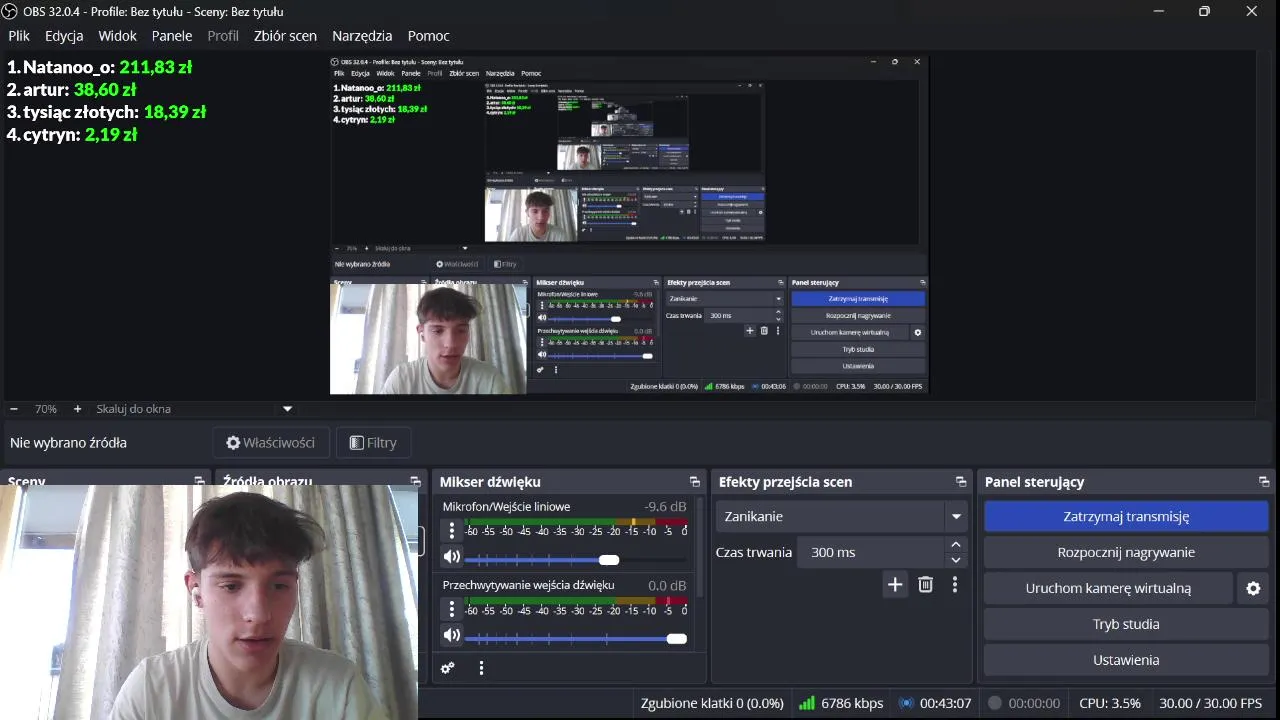Click 30.00 / 30.00 FPS status
Screen dimensions: 1280x720
coord(1211,703)
